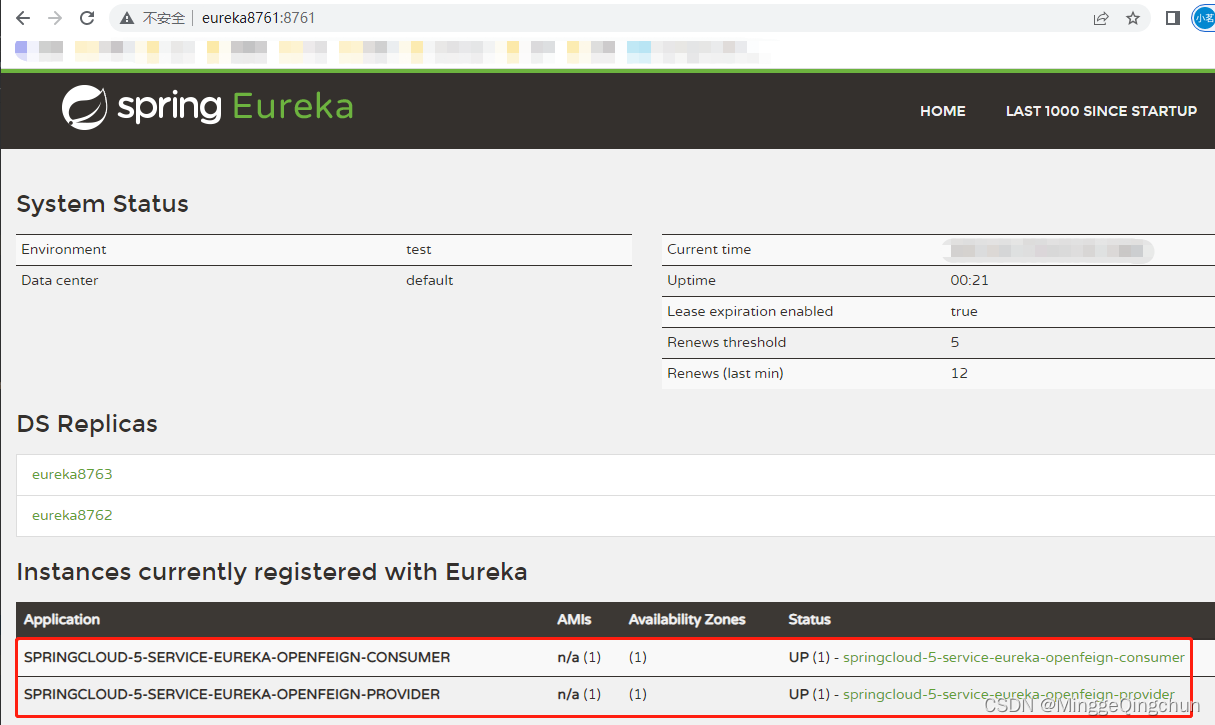Image resolution: width=1215 pixels, height=725 pixels.
Task: Click the Availability Zones column header
Action: (687, 619)
